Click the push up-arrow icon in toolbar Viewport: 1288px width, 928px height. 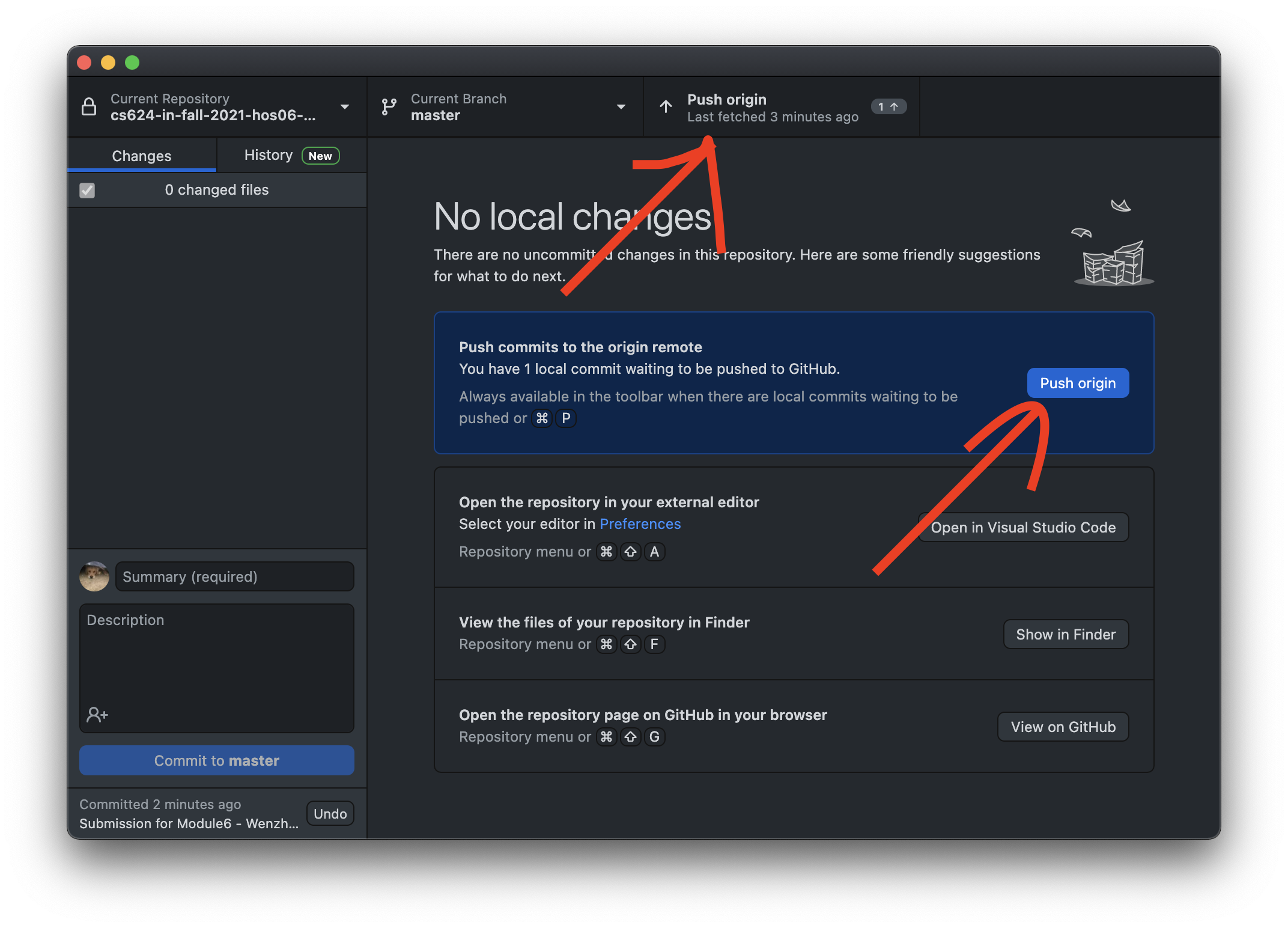click(x=666, y=107)
